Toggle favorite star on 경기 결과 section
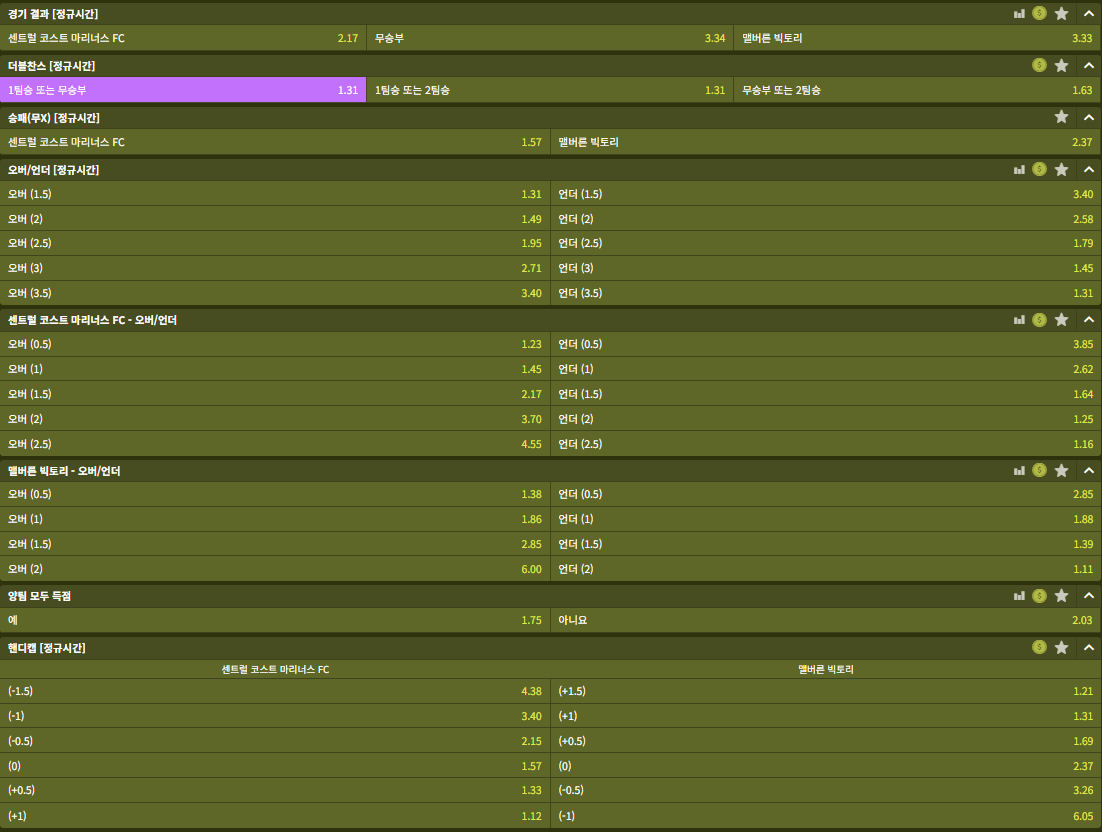Screen dimensions: 1102x832 coord(1061,14)
